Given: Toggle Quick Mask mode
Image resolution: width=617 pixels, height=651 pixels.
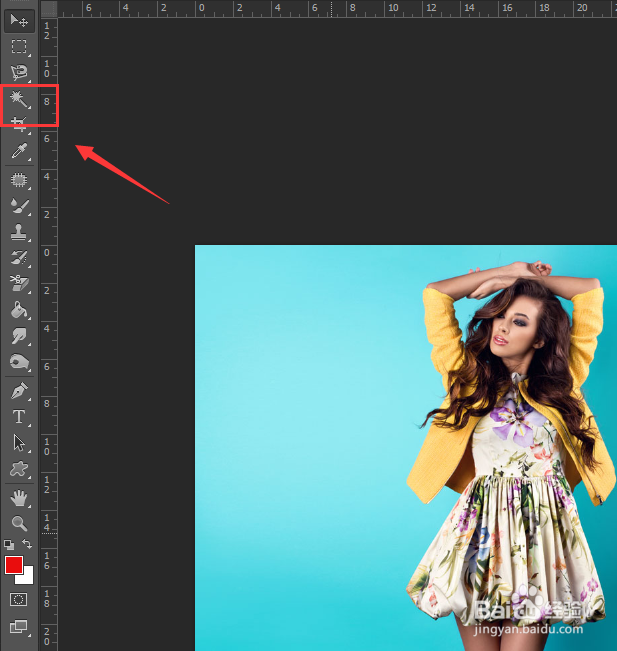Looking at the screenshot, I should click(19, 600).
